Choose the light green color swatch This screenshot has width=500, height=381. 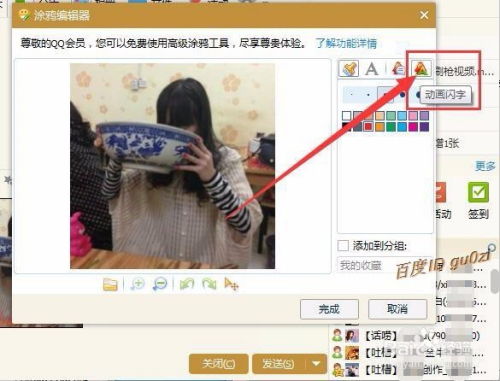point(391,116)
